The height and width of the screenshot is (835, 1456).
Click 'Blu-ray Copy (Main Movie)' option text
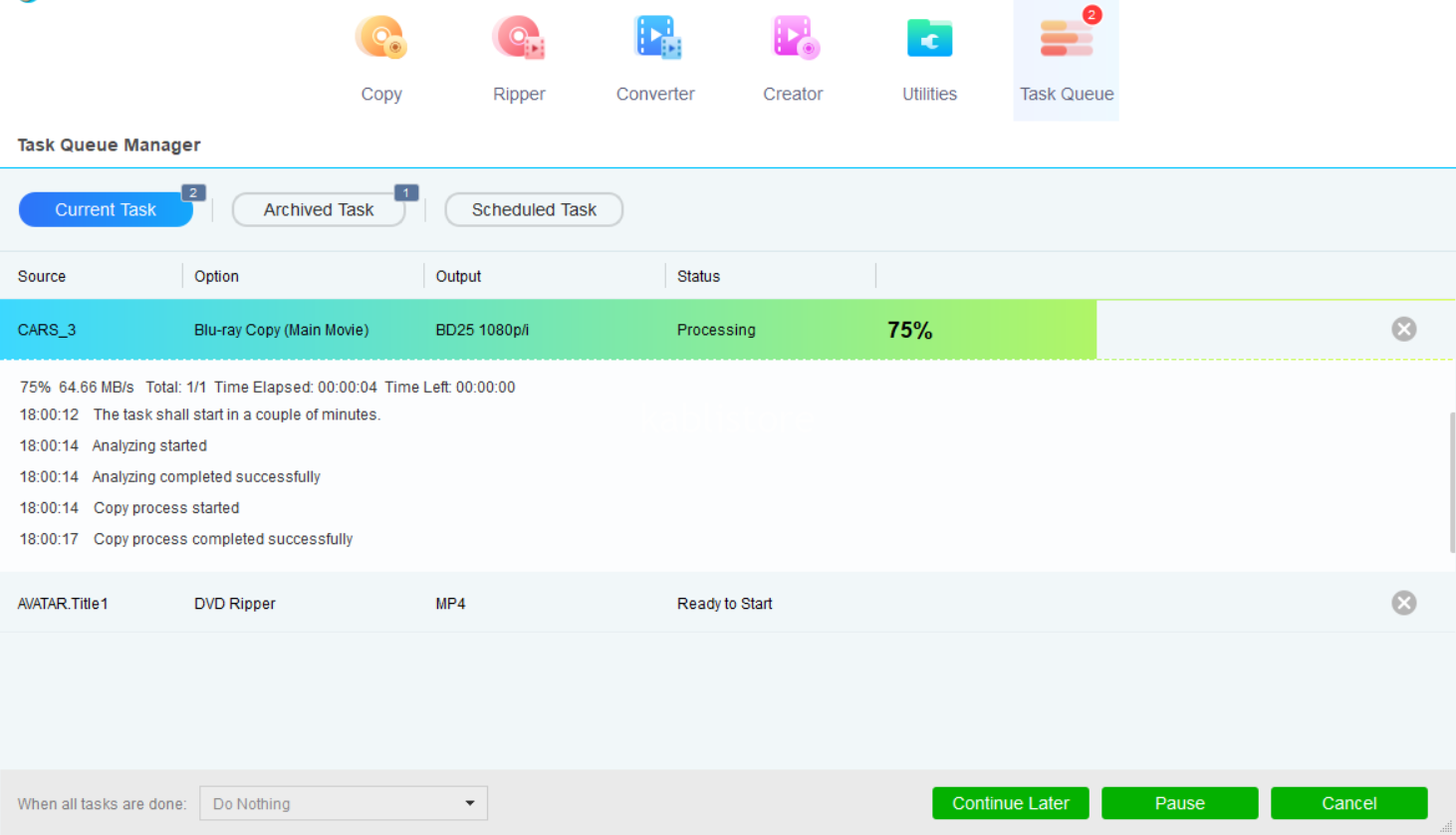tap(281, 330)
